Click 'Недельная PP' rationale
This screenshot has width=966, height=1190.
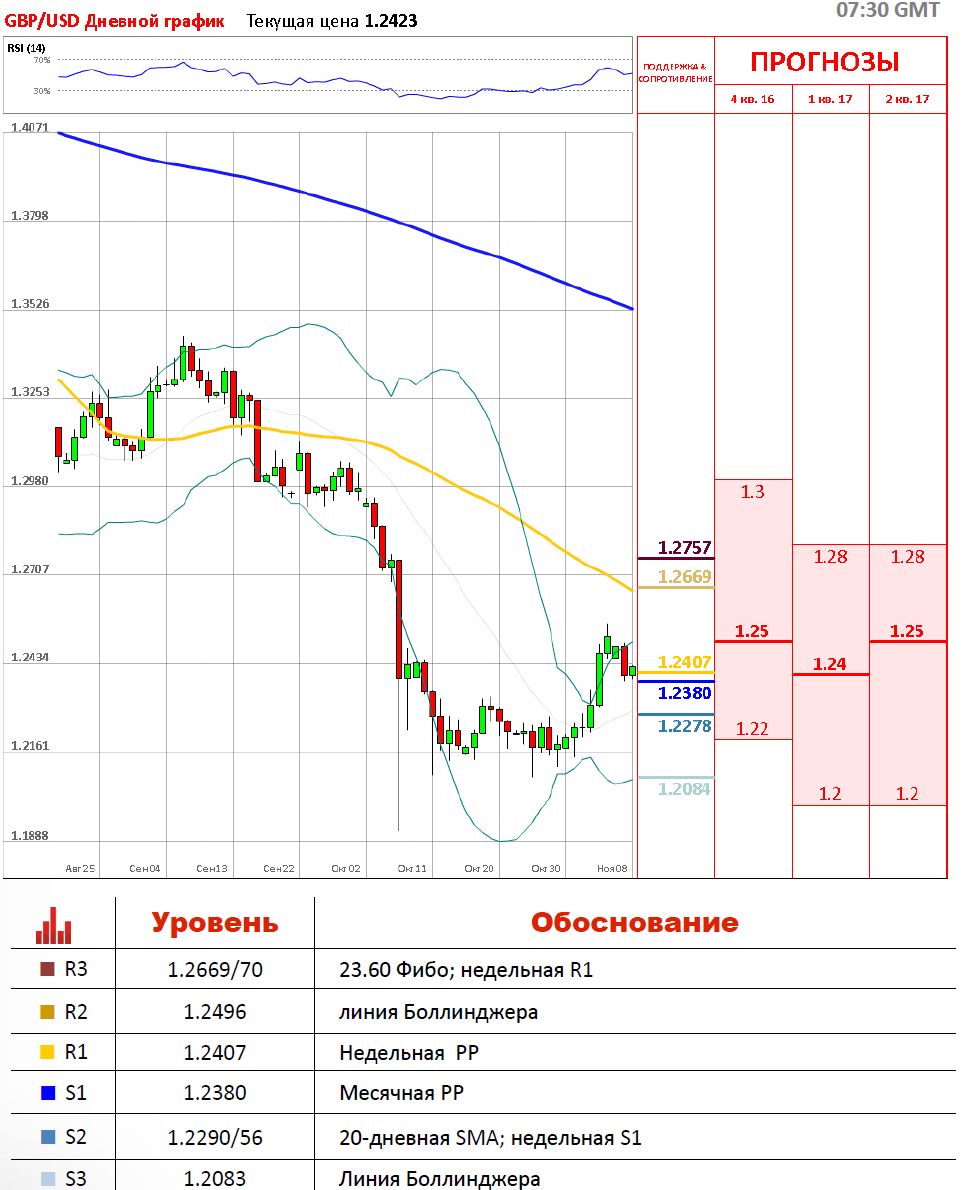point(409,1053)
